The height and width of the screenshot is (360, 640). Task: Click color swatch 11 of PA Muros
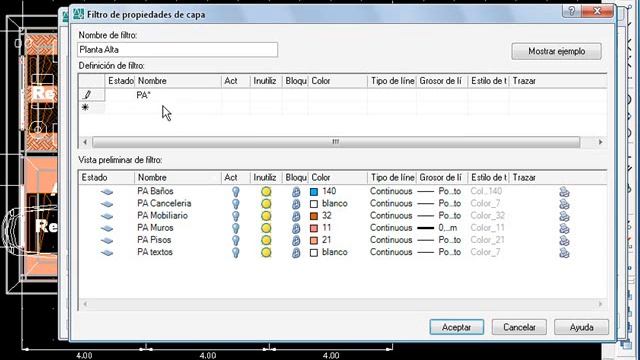point(314,229)
